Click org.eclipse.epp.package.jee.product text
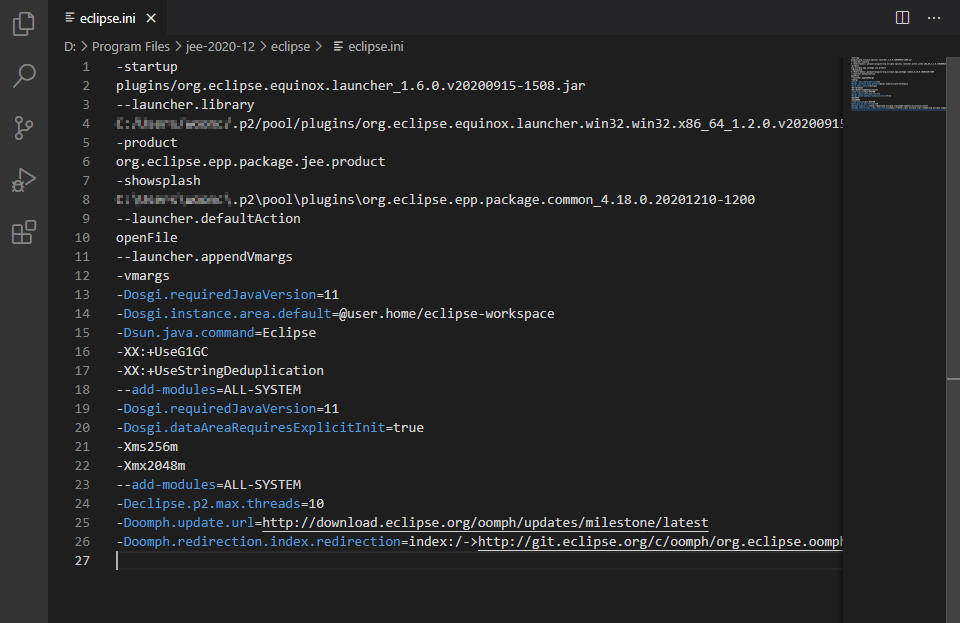The image size is (960, 623). point(251,162)
